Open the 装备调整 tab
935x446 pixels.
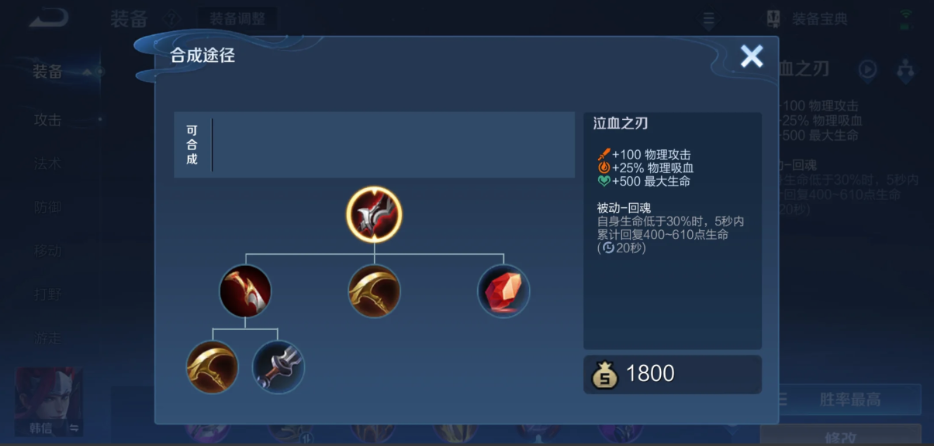237,18
